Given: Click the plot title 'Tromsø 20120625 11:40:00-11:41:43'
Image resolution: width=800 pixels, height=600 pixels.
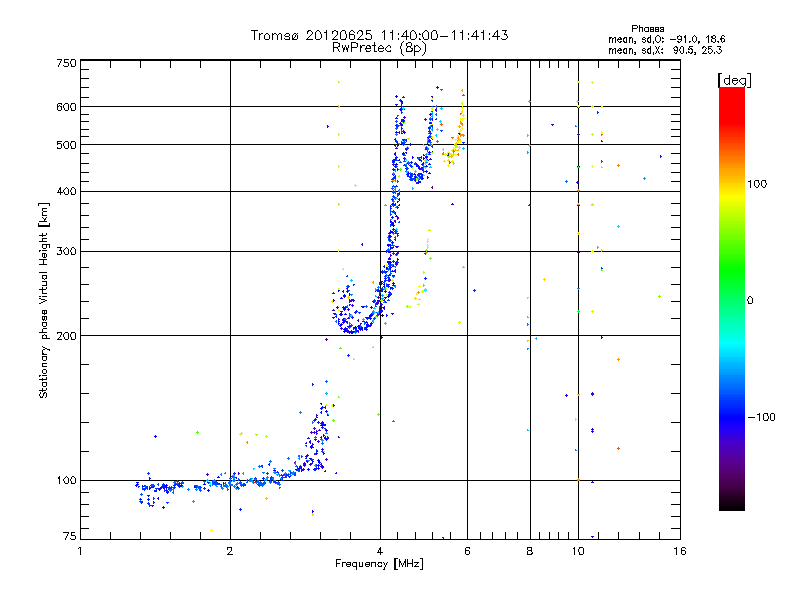Looking at the screenshot, I should tap(379, 35).
